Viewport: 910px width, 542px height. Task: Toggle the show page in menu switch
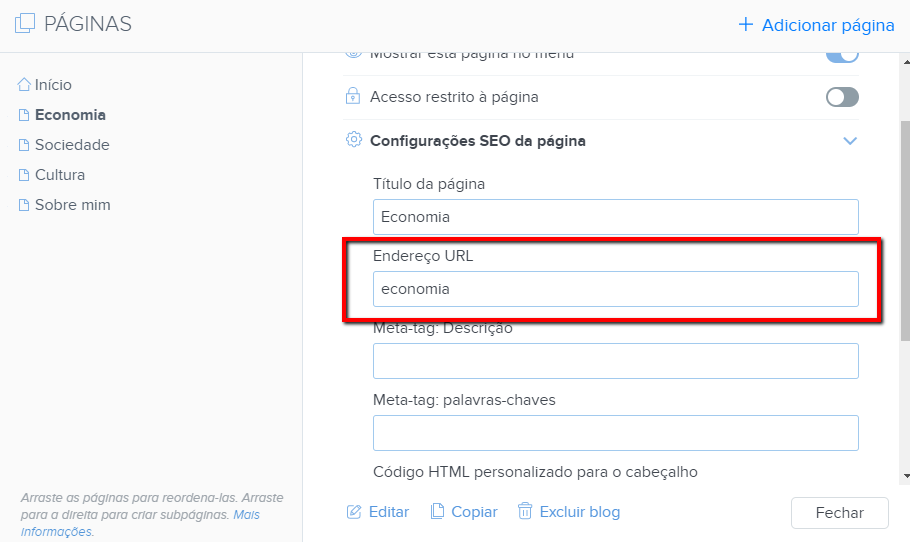[x=842, y=57]
